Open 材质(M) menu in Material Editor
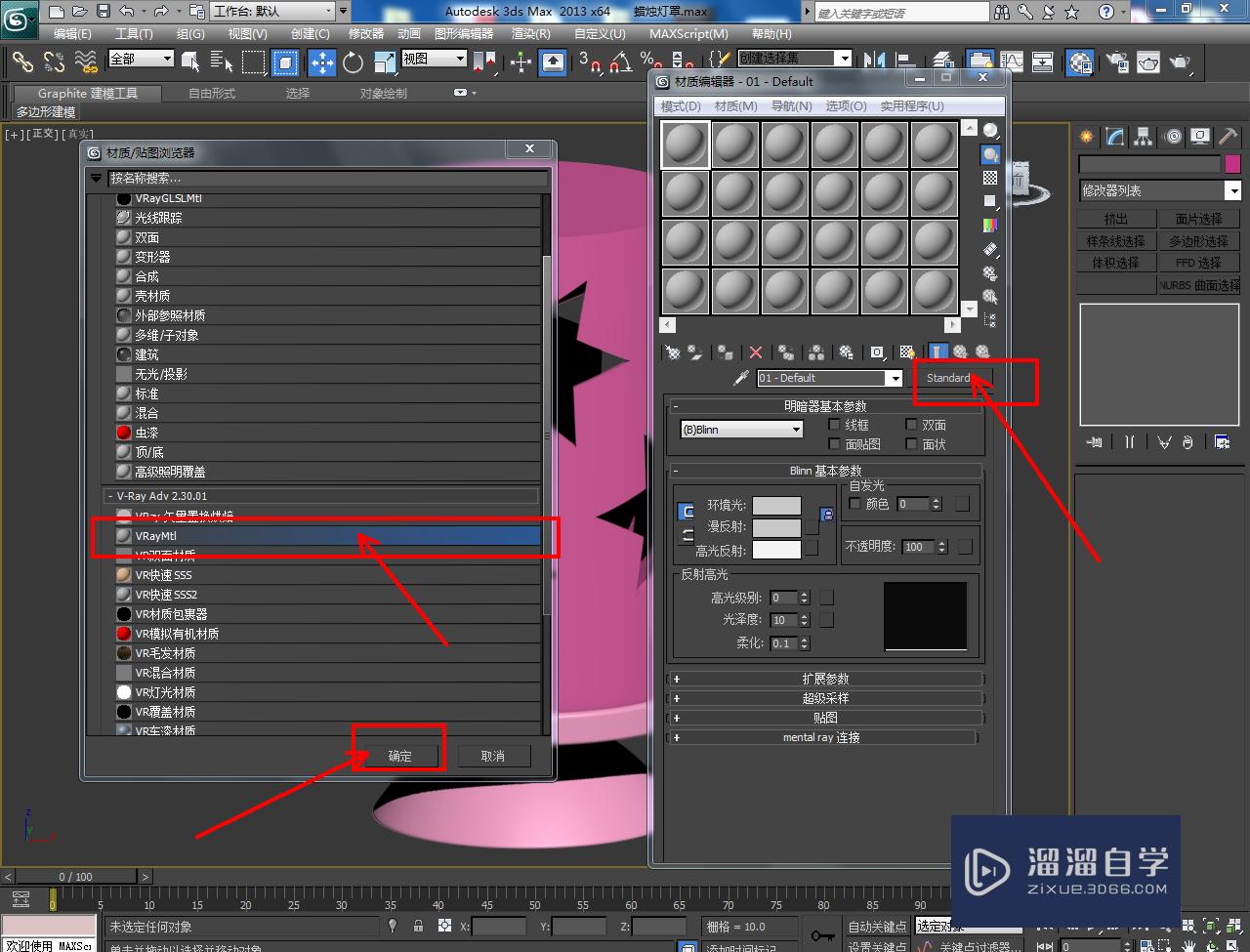1250x952 pixels. pos(736,105)
